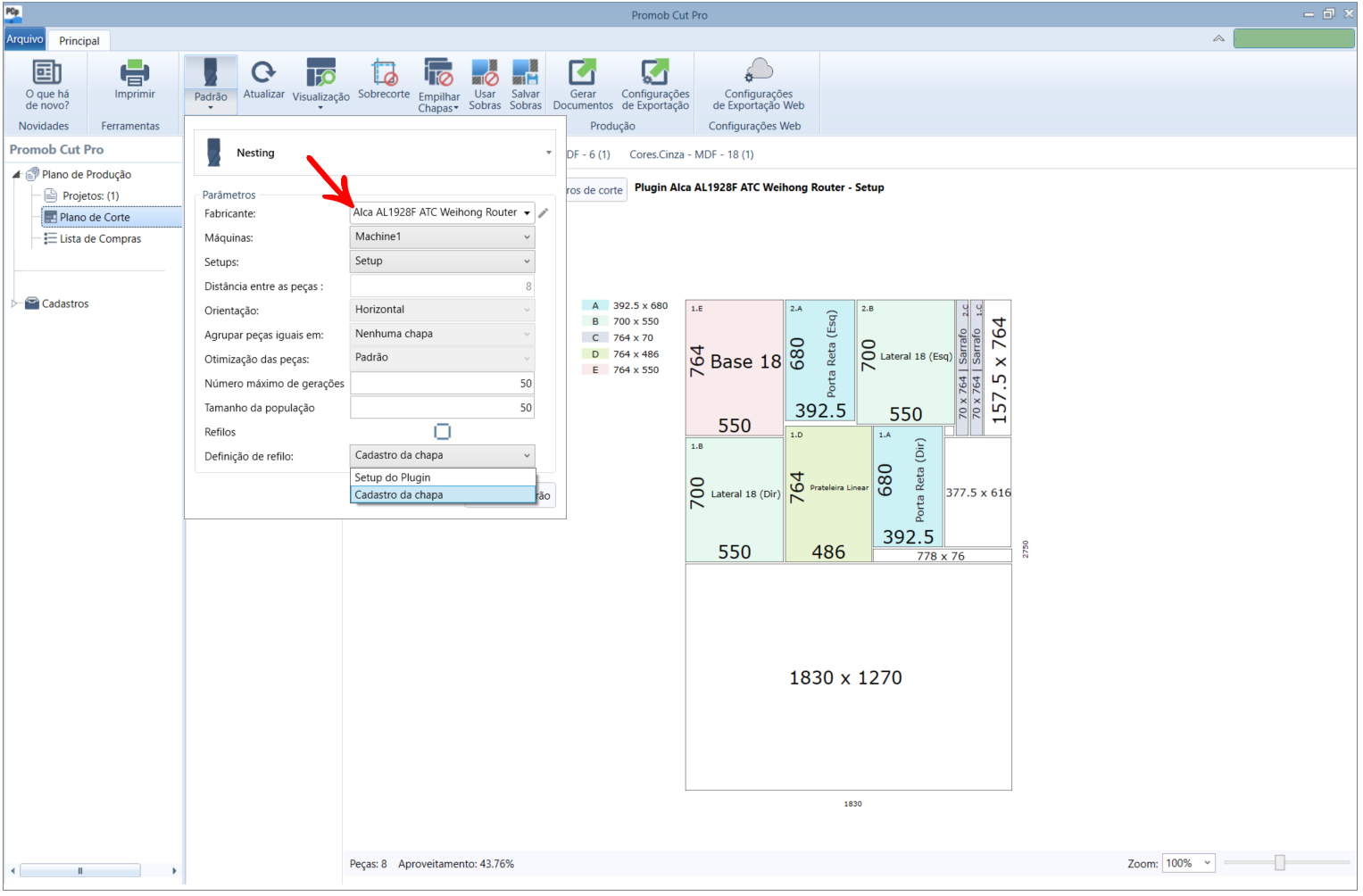Click the 'Base 18' piece in the cut plan
Screen dimensions: 1363x896
tap(735, 368)
